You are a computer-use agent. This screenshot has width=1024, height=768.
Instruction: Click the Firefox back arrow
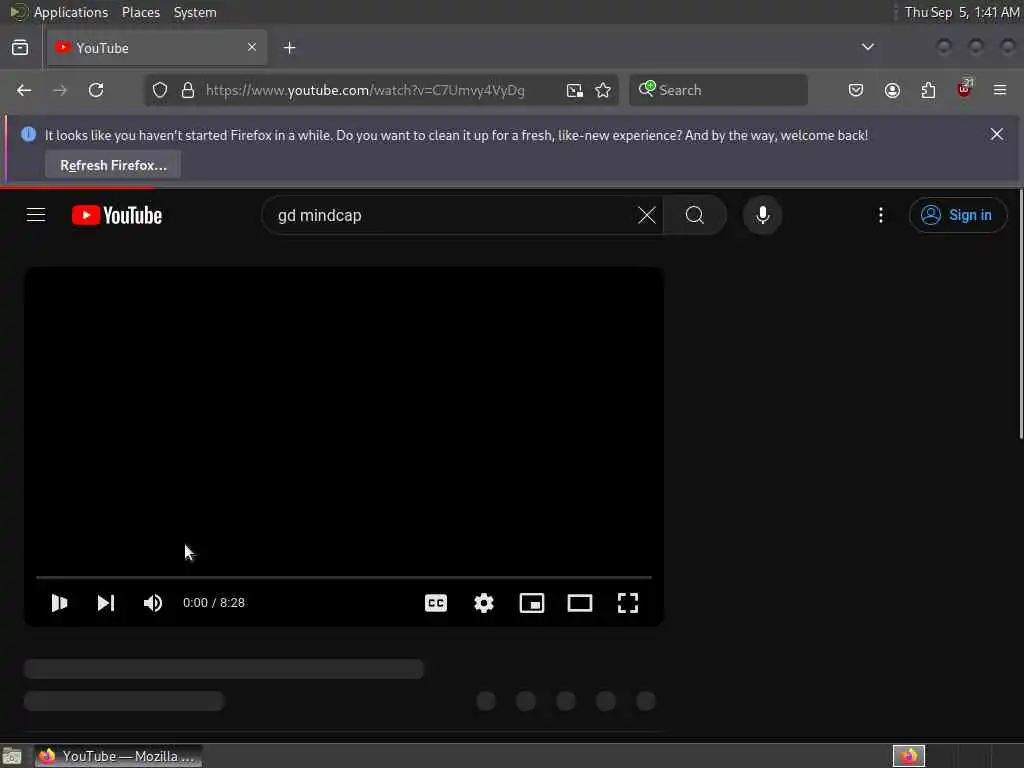pos(24,90)
